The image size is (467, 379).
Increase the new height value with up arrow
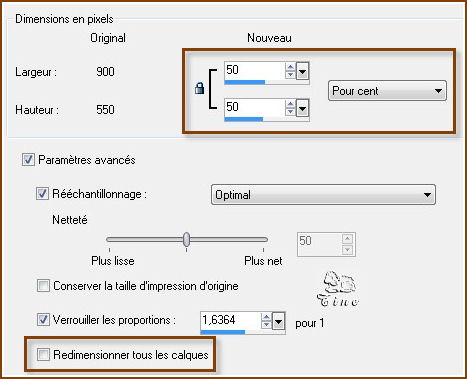(x=290, y=104)
